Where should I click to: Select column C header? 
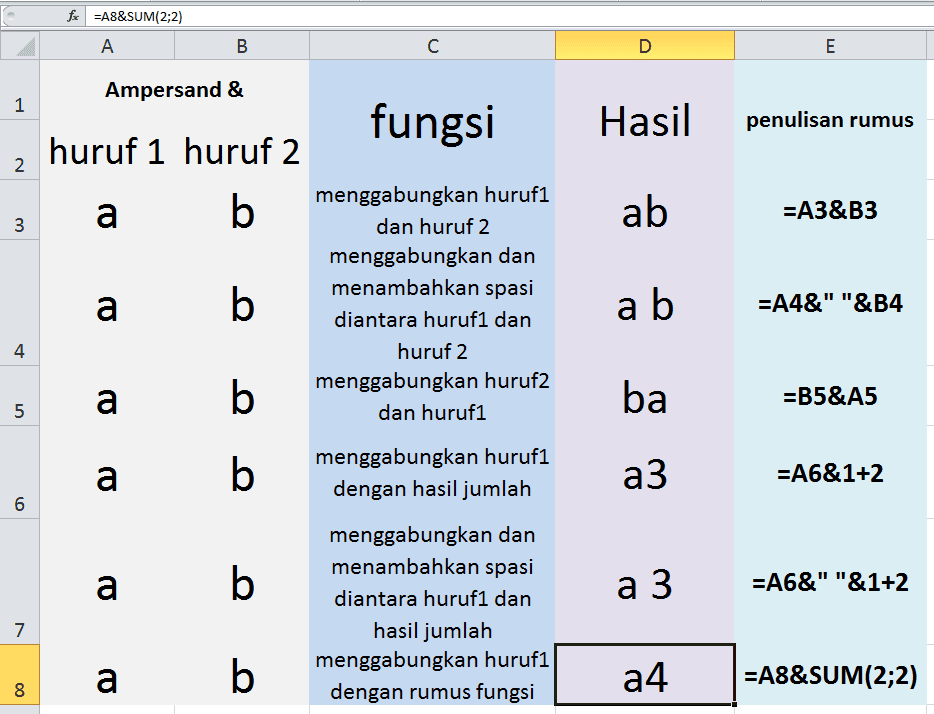(x=432, y=46)
